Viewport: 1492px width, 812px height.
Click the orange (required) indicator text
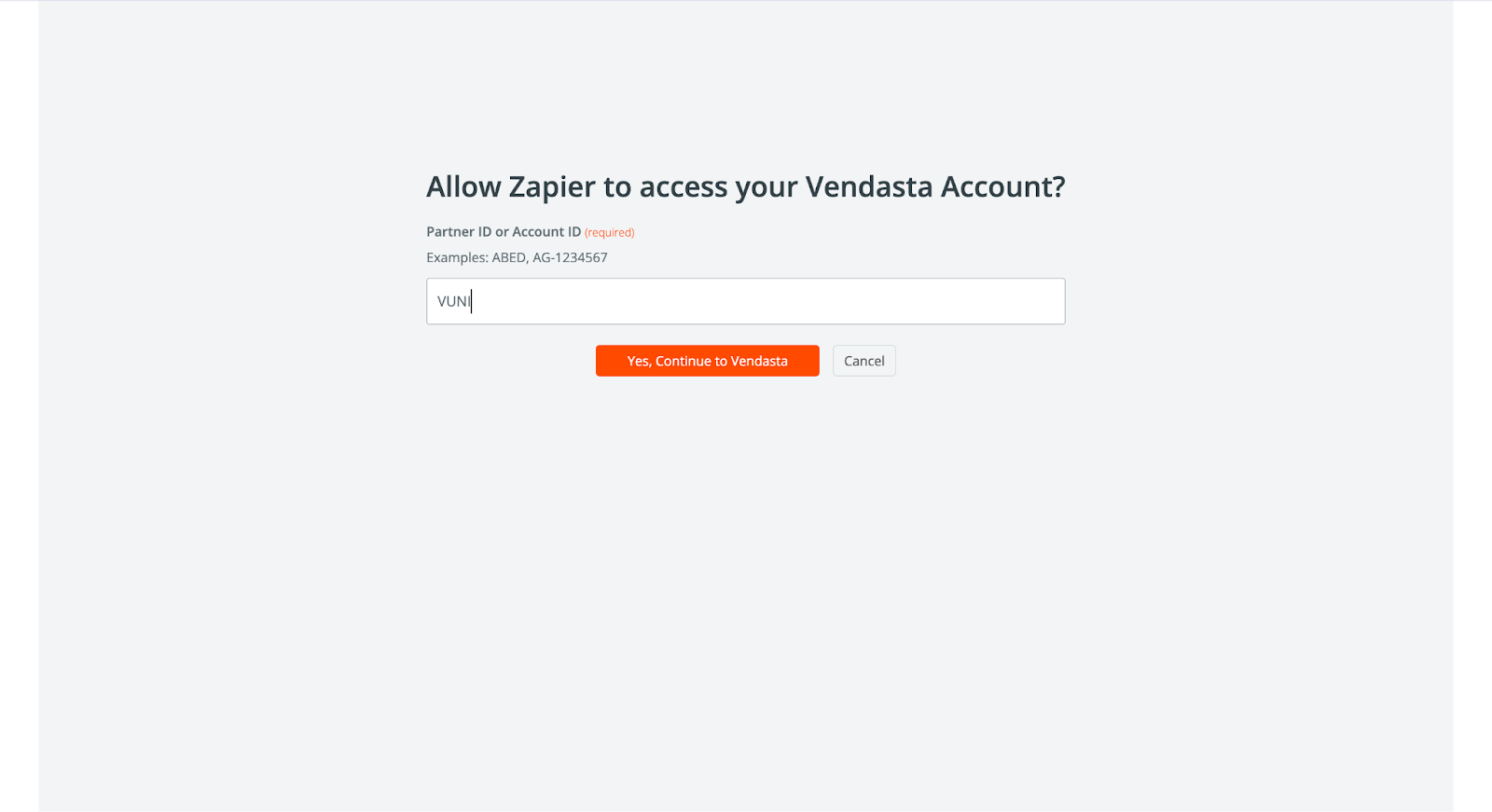tap(609, 232)
